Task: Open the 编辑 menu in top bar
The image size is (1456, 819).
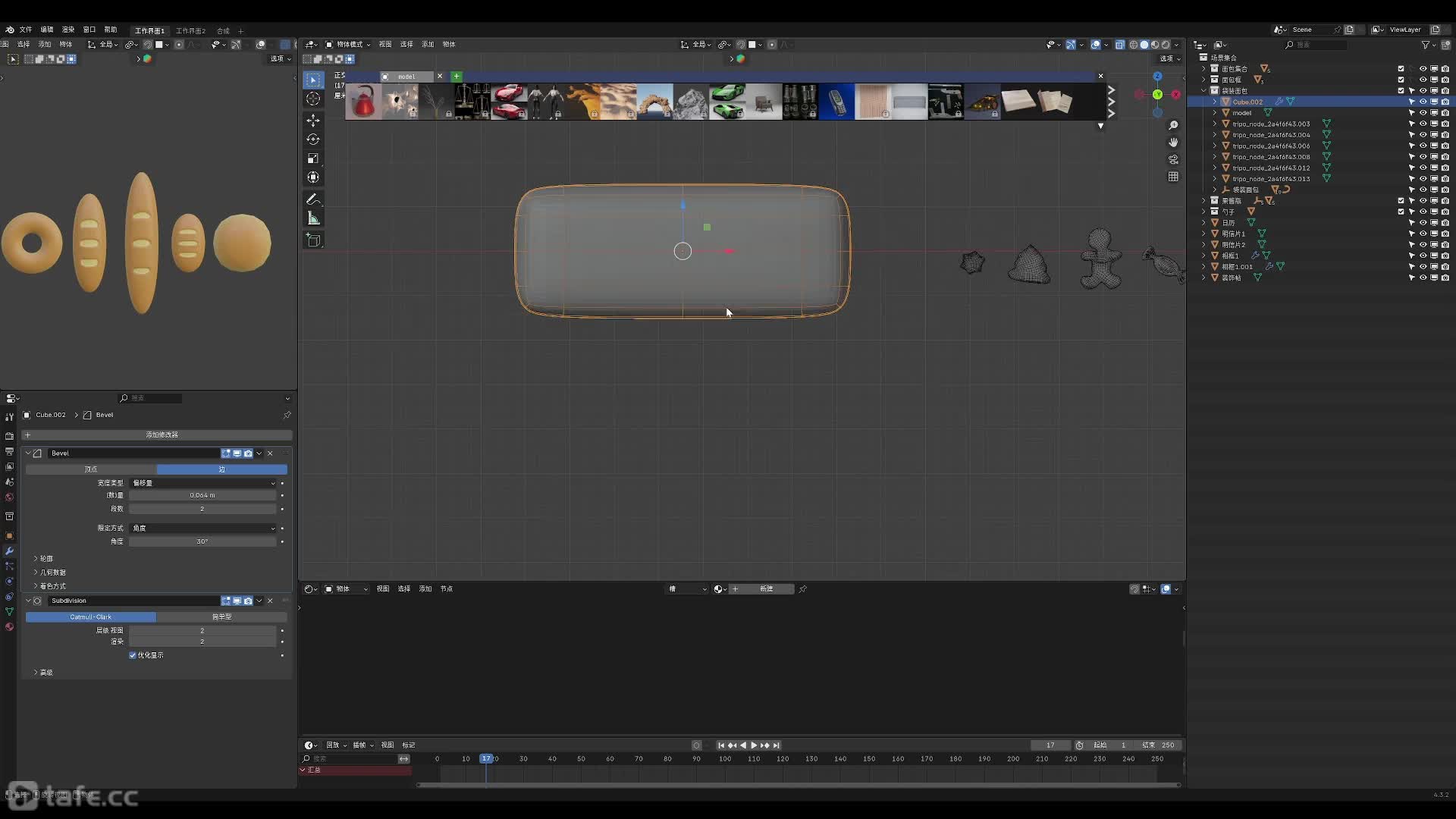Action: 47,30
